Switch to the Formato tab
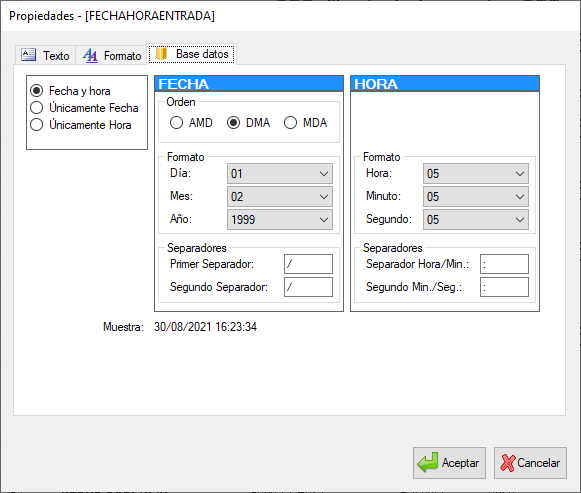Image resolution: width=581 pixels, height=493 pixels. (x=112, y=55)
